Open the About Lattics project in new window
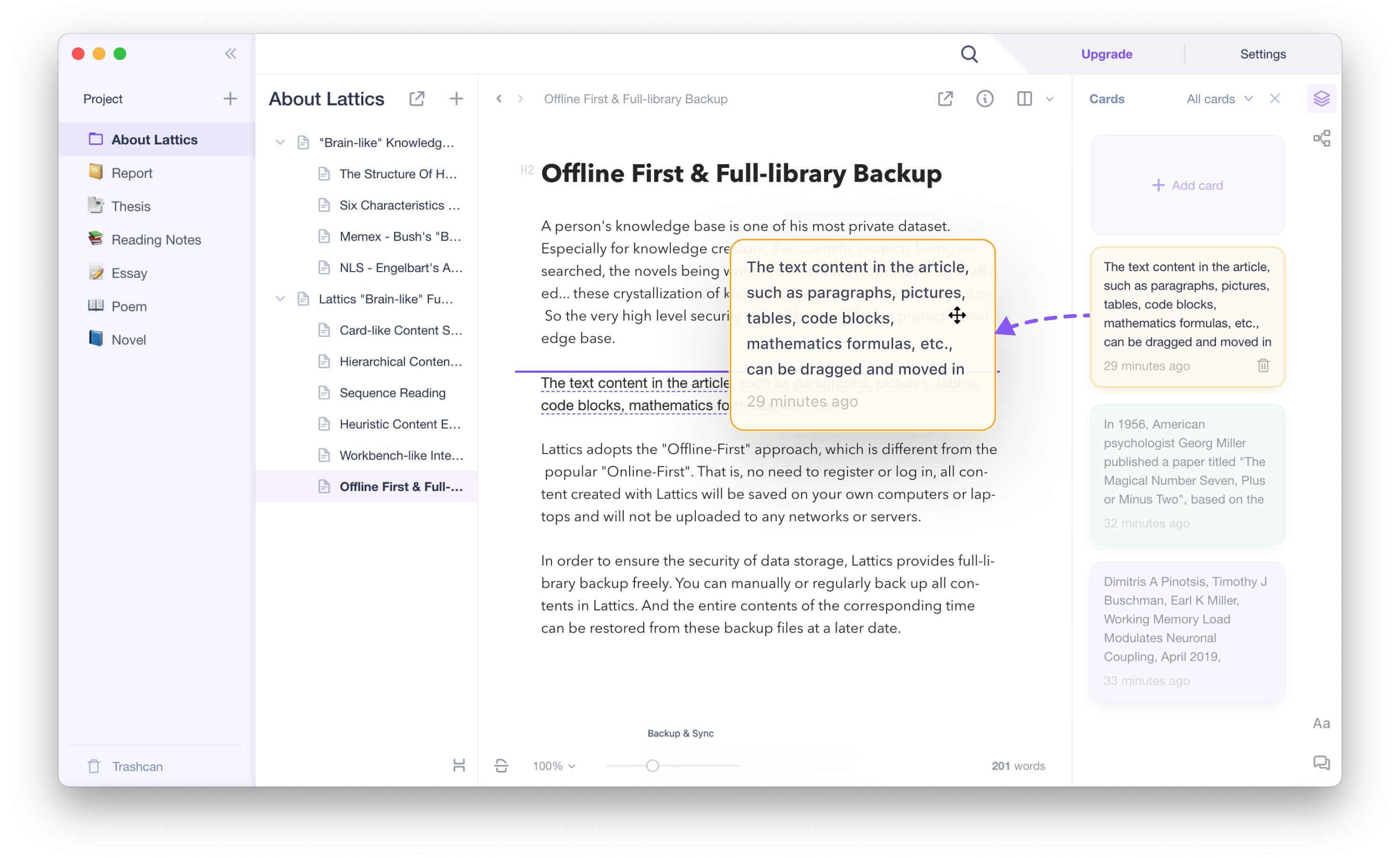The width and height of the screenshot is (1400, 858). [417, 99]
